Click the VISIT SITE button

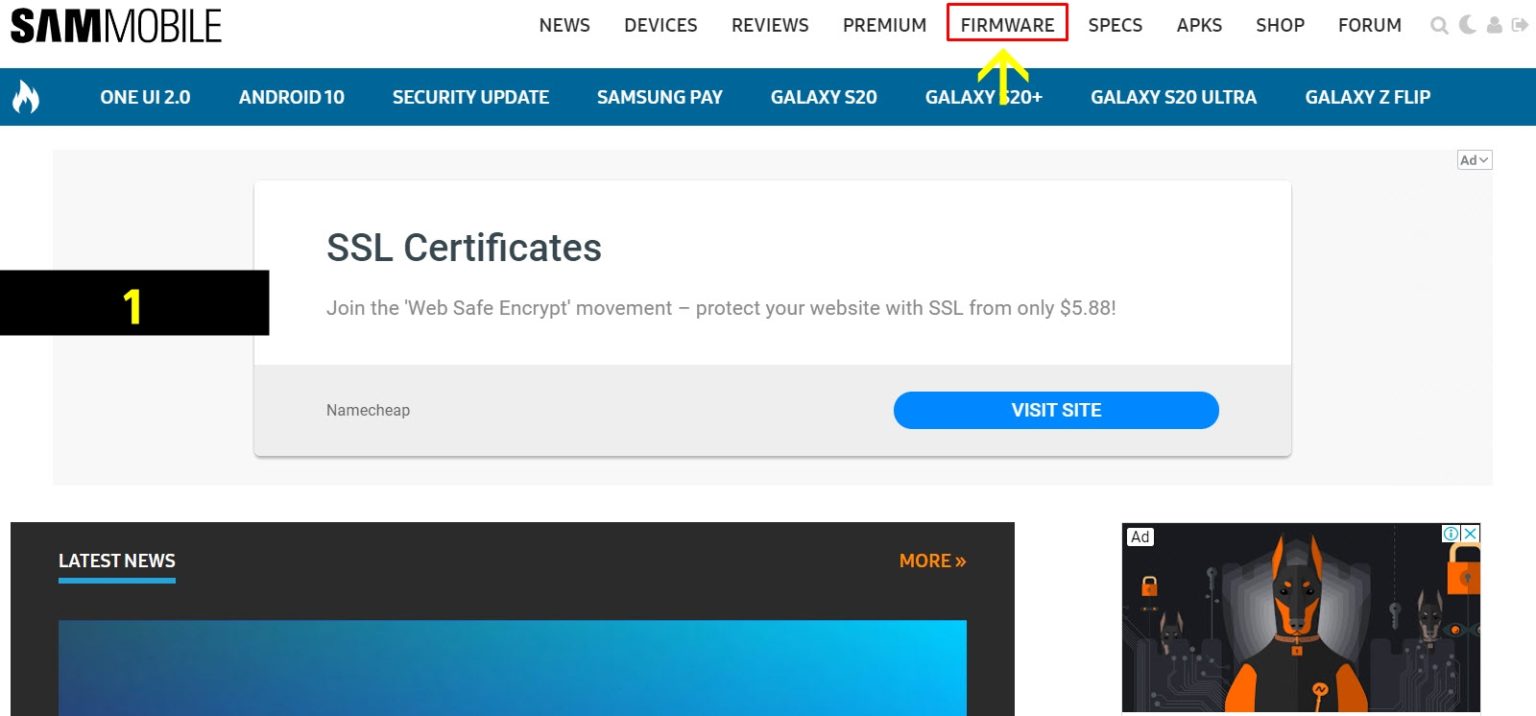1056,410
